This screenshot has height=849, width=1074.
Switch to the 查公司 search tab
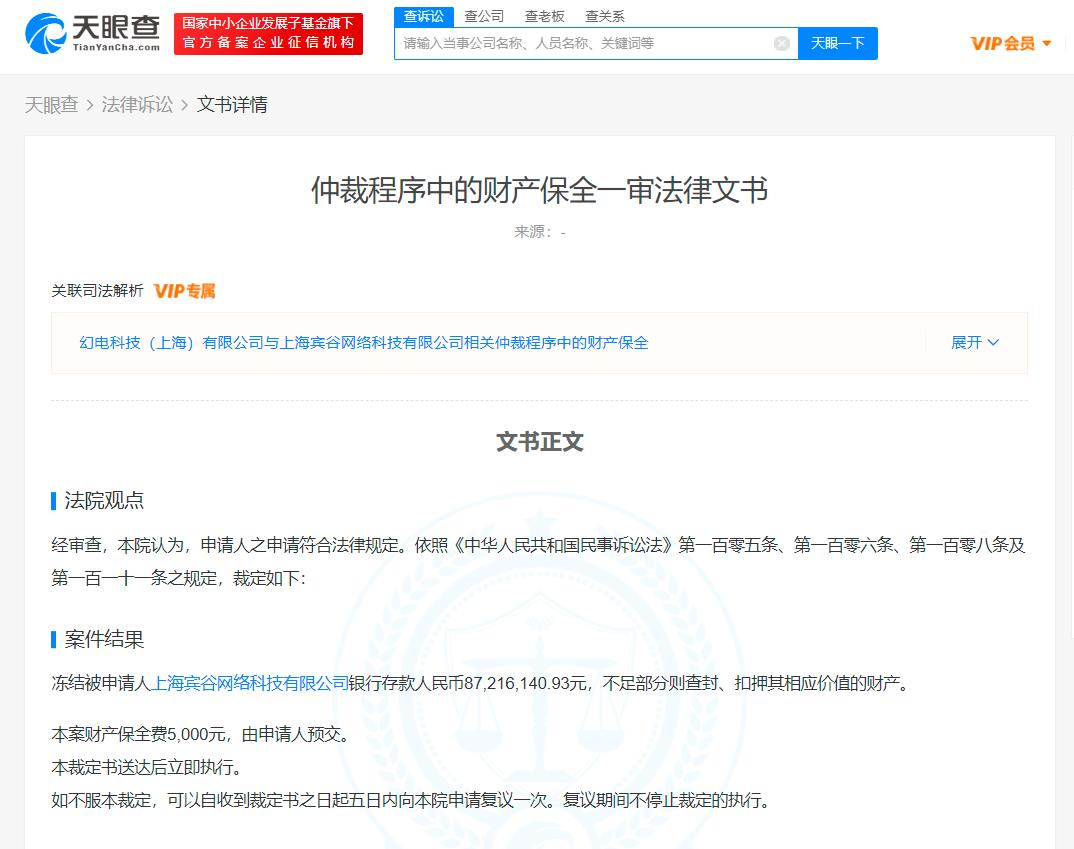coord(484,16)
